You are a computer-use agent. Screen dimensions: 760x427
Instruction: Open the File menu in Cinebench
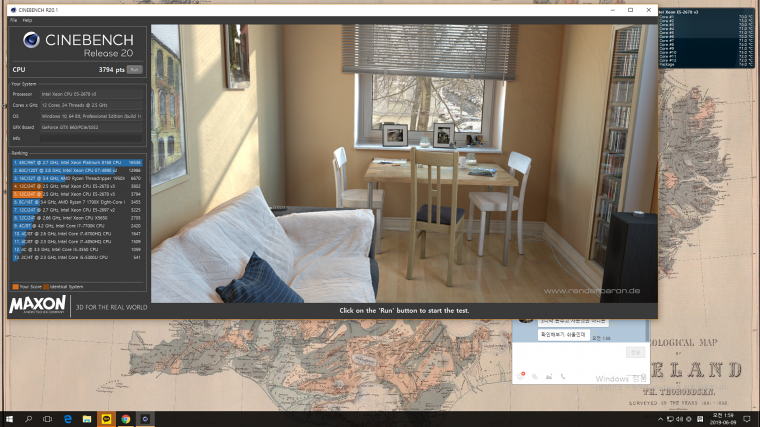coord(13,20)
